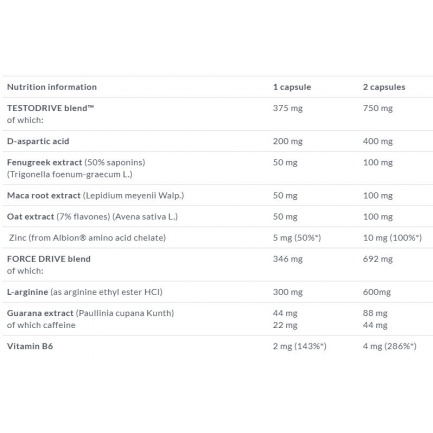Click the 375 mg value
433x433 pixels.
pyautogui.click(x=288, y=108)
